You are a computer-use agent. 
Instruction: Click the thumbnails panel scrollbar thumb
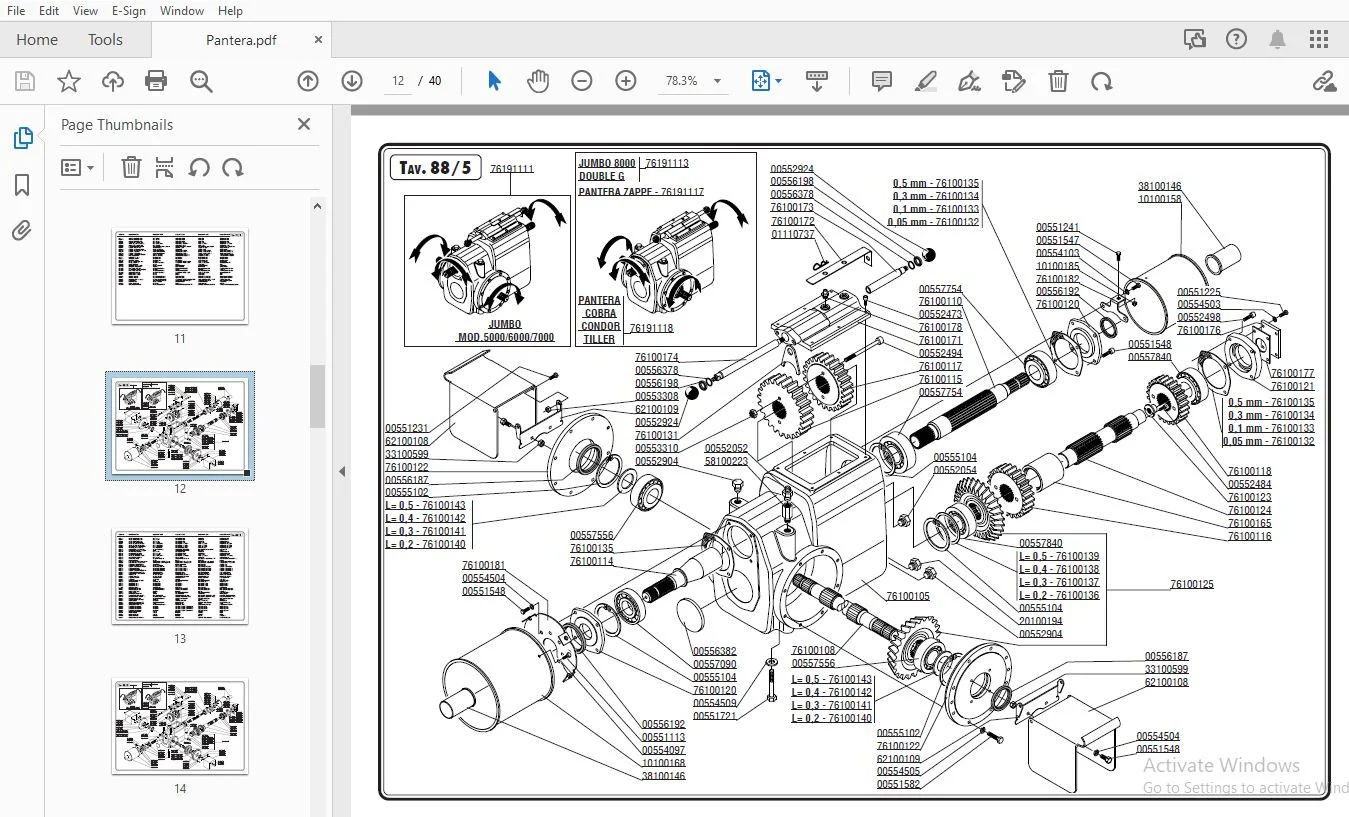tap(317, 396)
